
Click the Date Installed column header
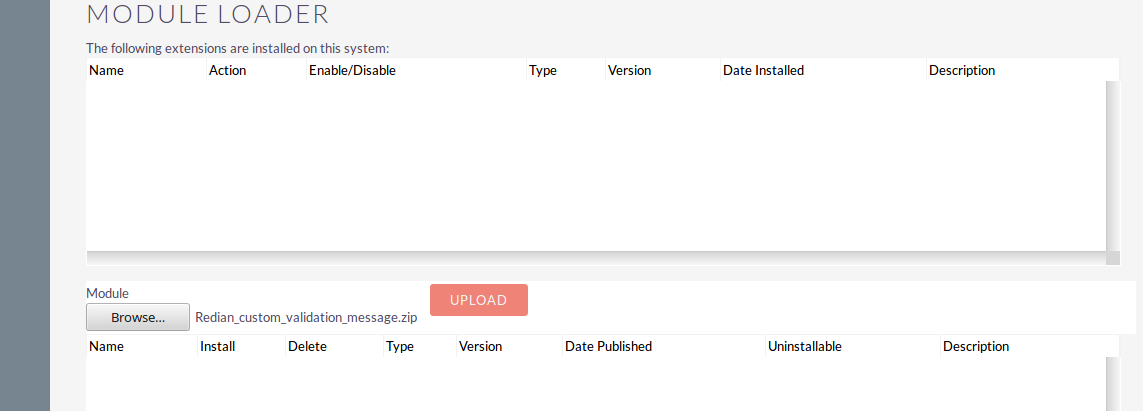pyautogui.click(x=763, y=71)
